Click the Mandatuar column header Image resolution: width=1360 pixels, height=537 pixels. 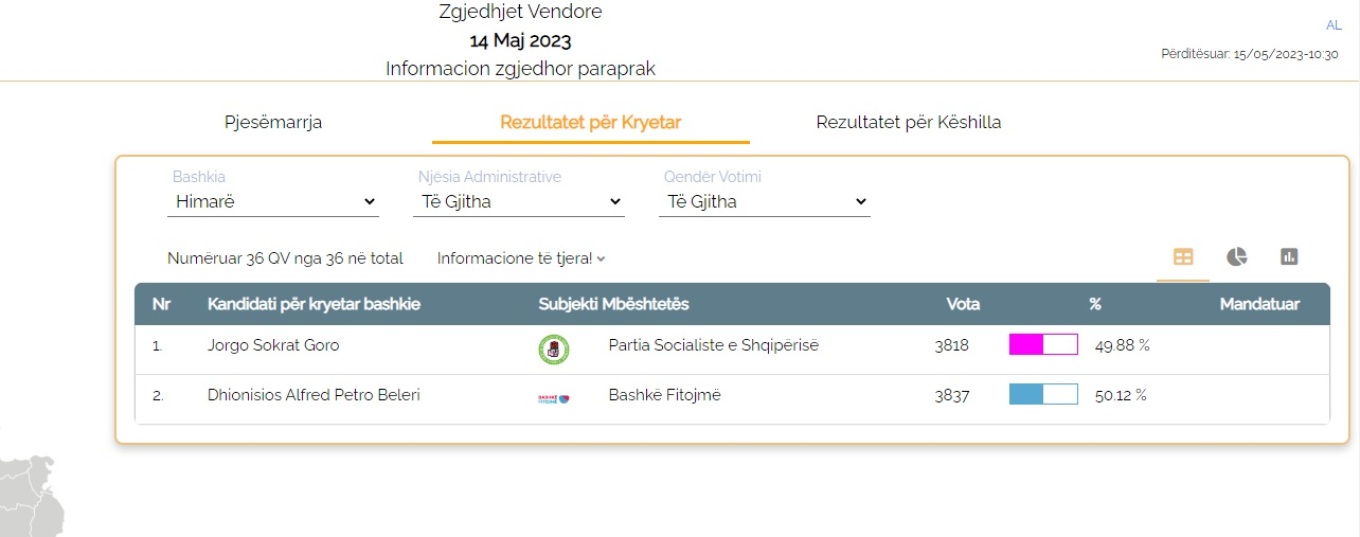1259,304
